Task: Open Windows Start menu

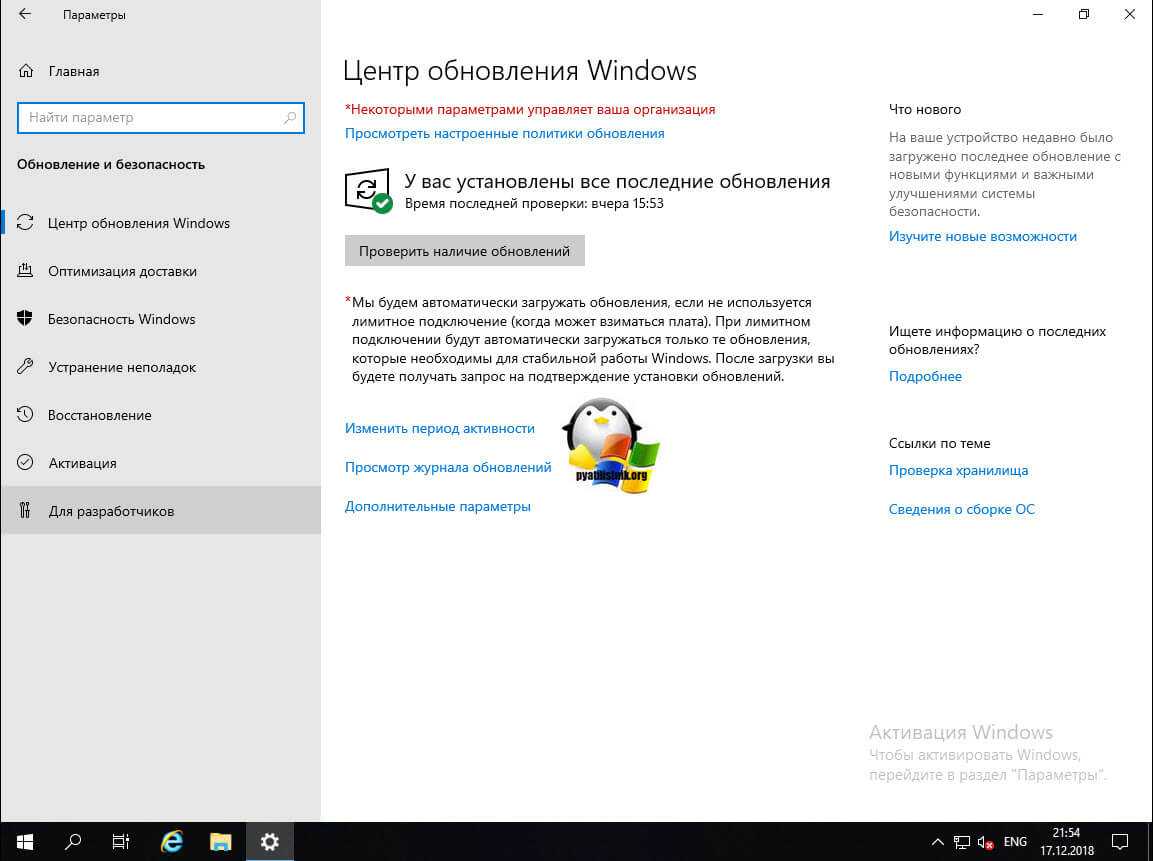Action: click(x=24, y=841)
